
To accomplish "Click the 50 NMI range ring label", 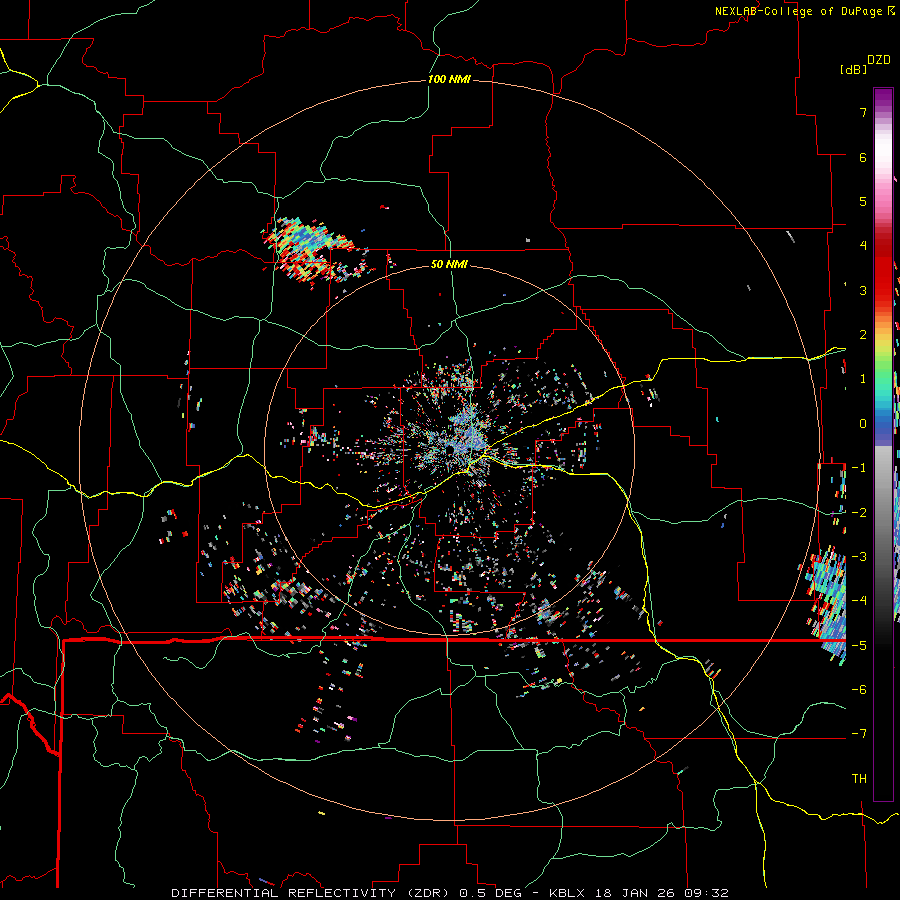I will tap(449, 264).
